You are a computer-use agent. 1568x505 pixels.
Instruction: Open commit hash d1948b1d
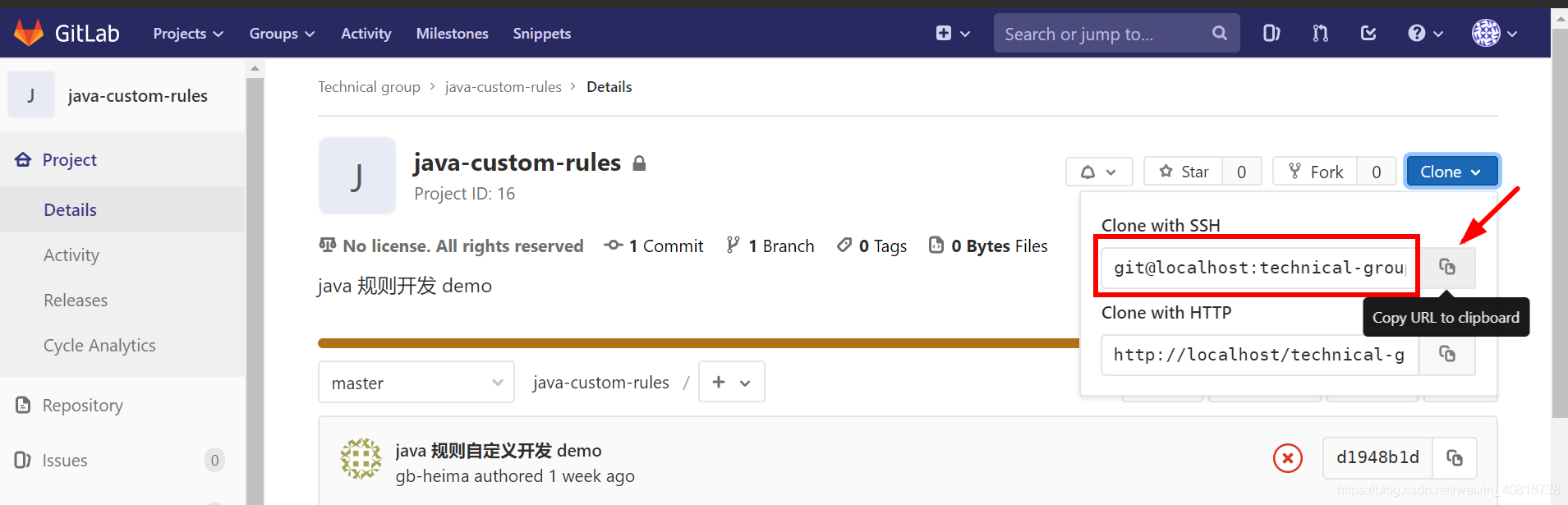[x=1377, y=457]
